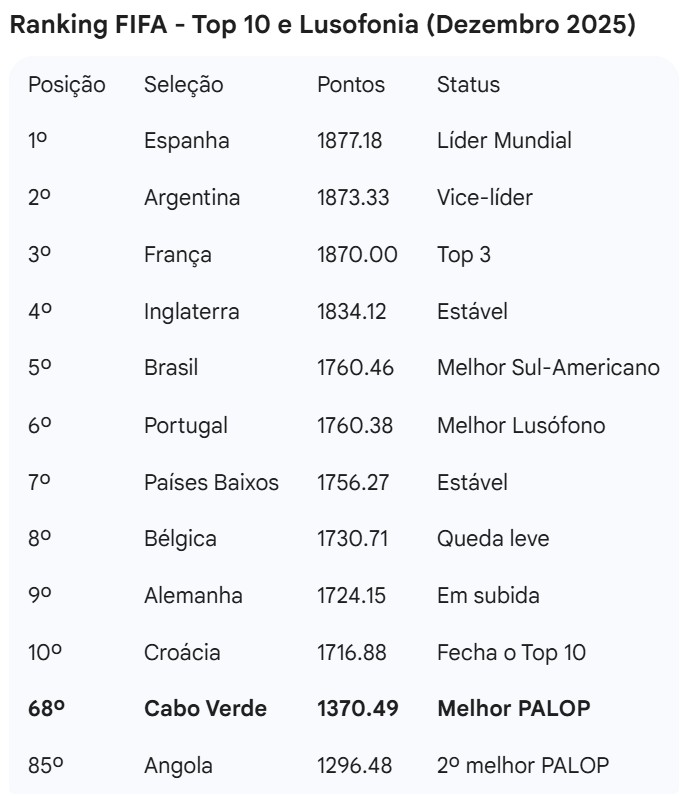
Task: Click the Melhor PALOP bold status
Action: coord(514,709)
